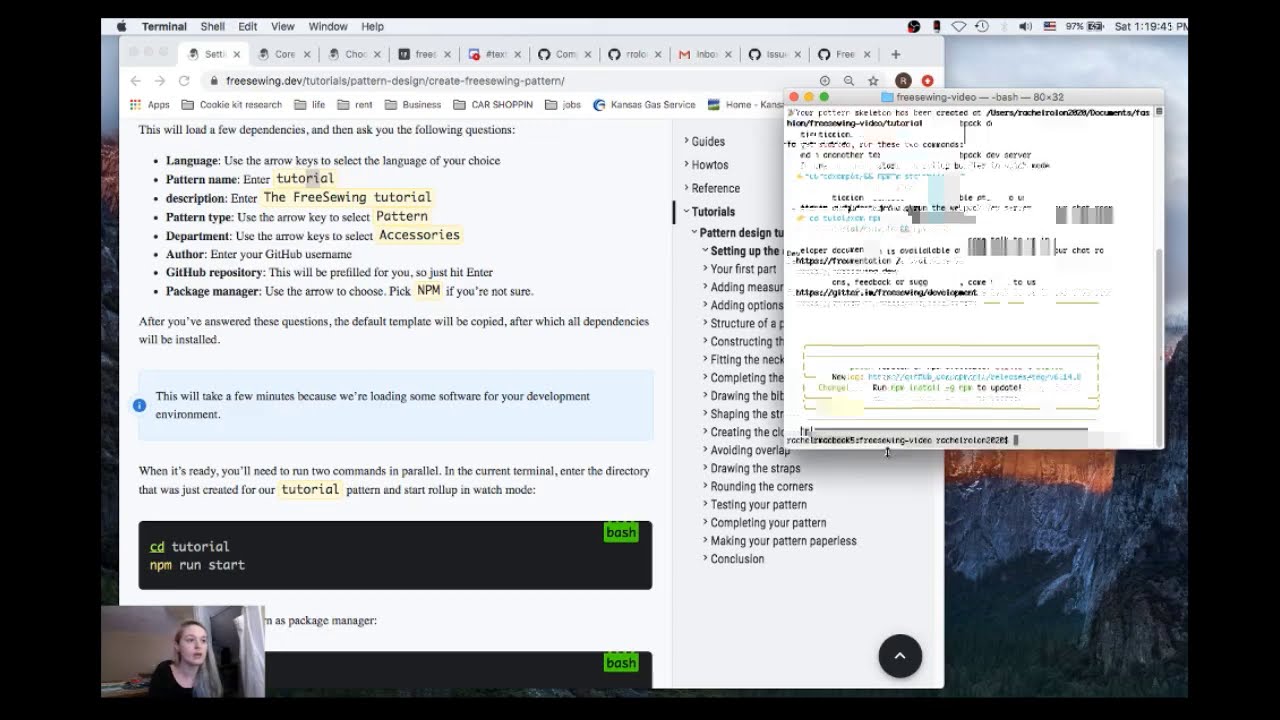The image size is (1280, 720).
Task: Open the Apple menu
Action: pyautogui.click(x=122, y=26)
